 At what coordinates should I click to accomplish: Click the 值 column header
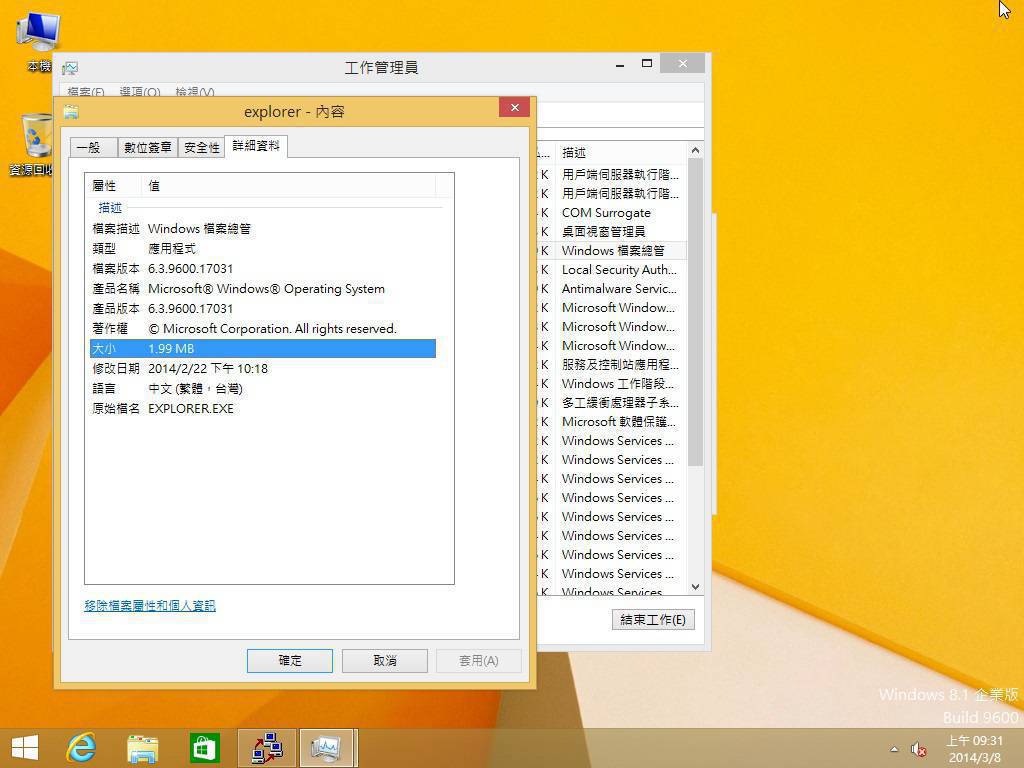289,185
